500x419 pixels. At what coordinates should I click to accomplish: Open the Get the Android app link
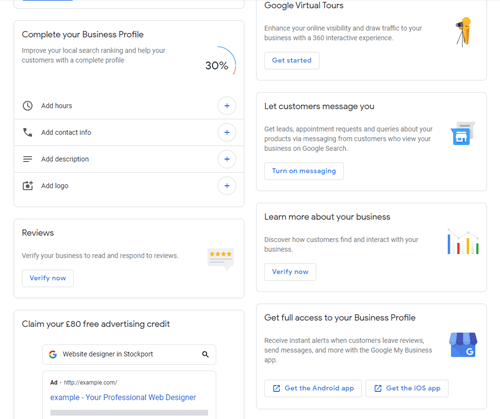click(x=313, y=388)
